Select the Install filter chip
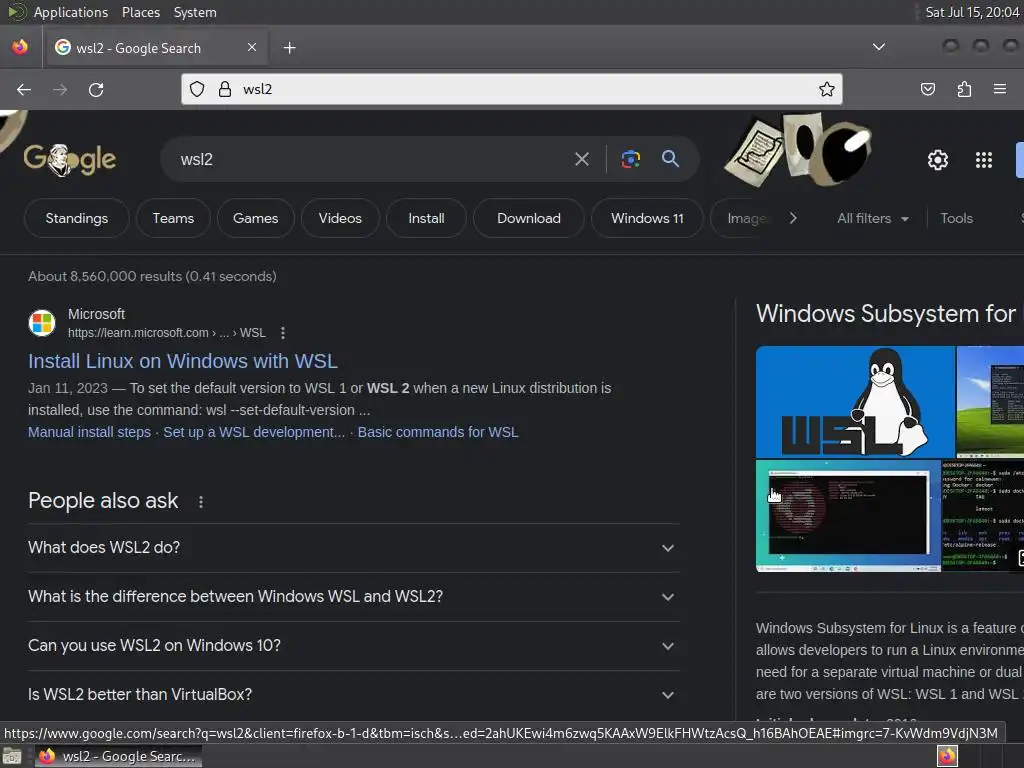The image size is (1024, 768). click(426, 218)
